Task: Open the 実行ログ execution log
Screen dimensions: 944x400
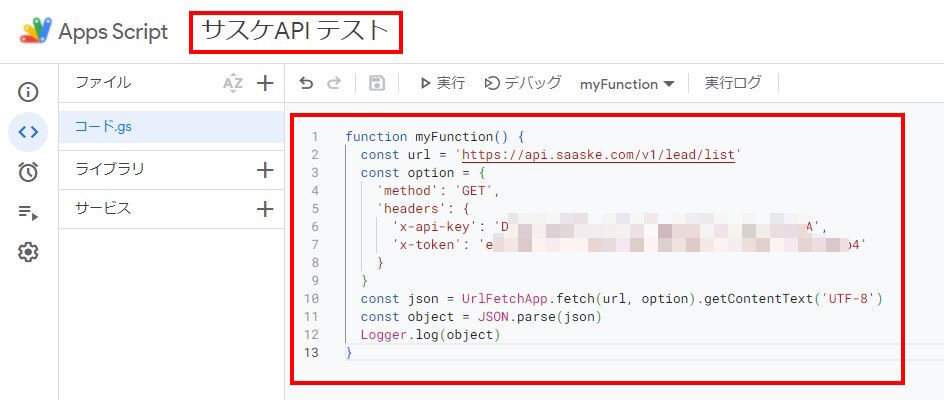Action: coord(733,84)
